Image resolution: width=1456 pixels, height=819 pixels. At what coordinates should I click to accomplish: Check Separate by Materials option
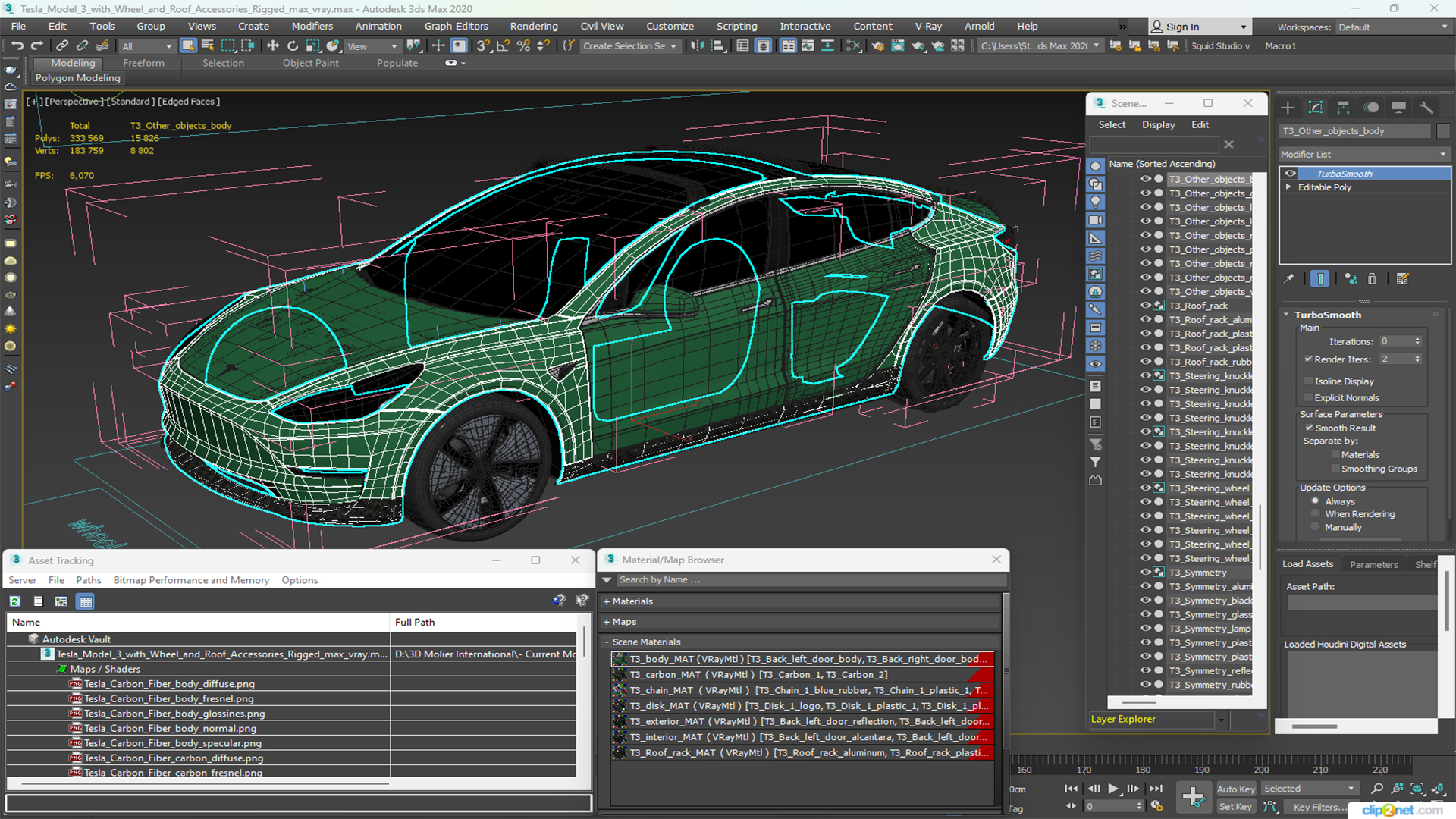tap(1335, 455)
